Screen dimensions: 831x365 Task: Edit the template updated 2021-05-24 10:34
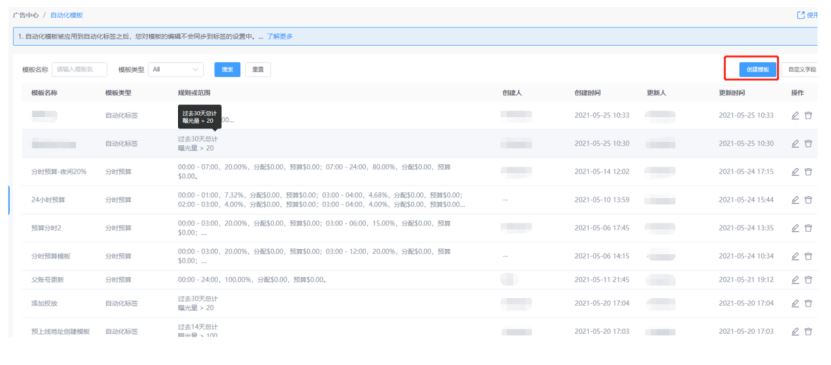795,256
